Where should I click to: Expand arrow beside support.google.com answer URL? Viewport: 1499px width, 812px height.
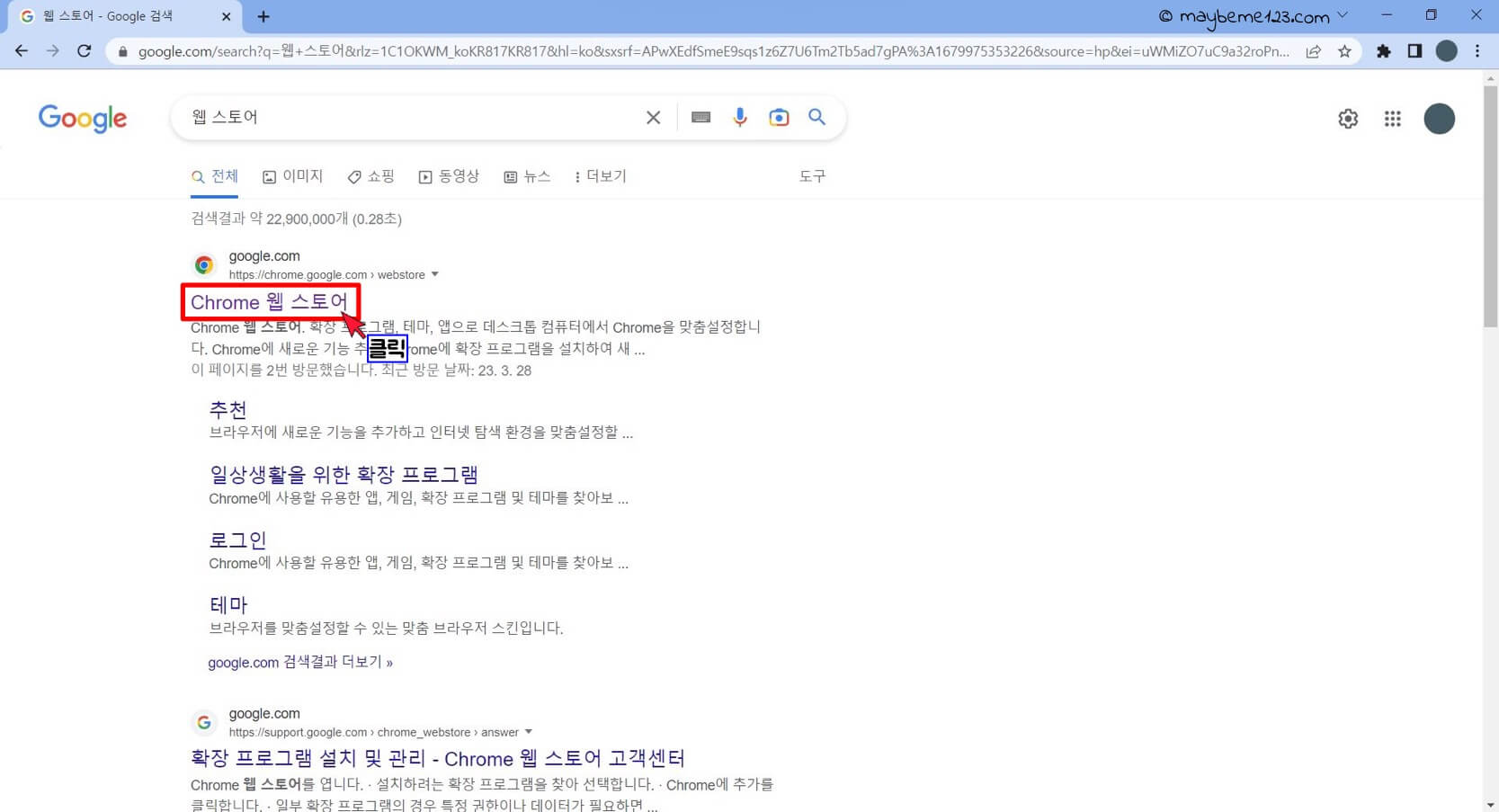[x=529, y=732]
